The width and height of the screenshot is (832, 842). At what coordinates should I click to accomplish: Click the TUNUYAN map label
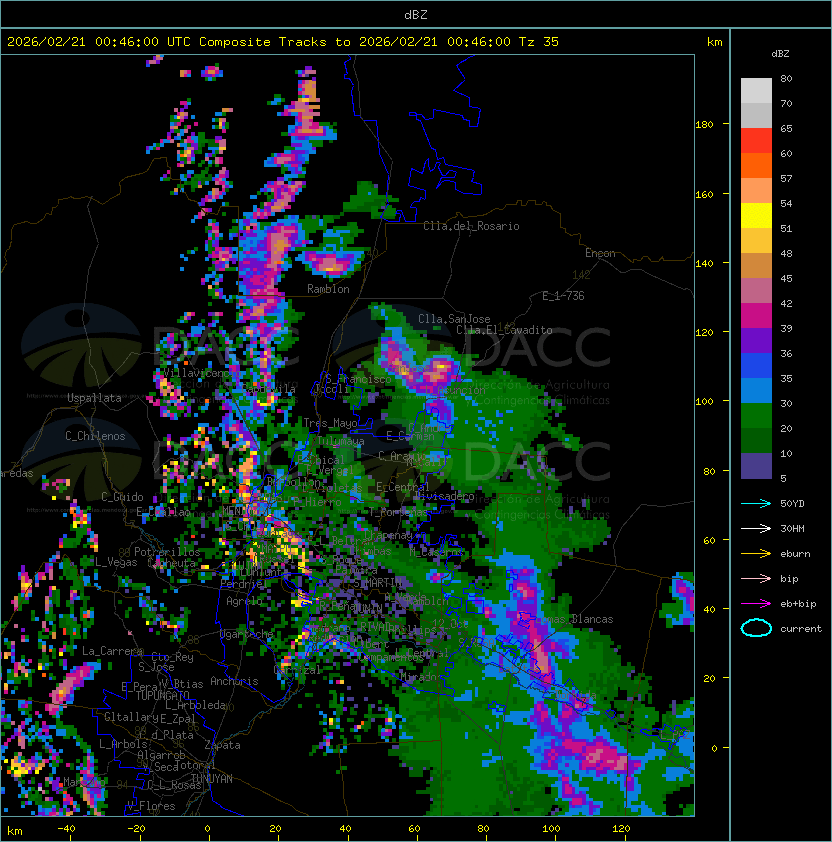pos(212,779)
